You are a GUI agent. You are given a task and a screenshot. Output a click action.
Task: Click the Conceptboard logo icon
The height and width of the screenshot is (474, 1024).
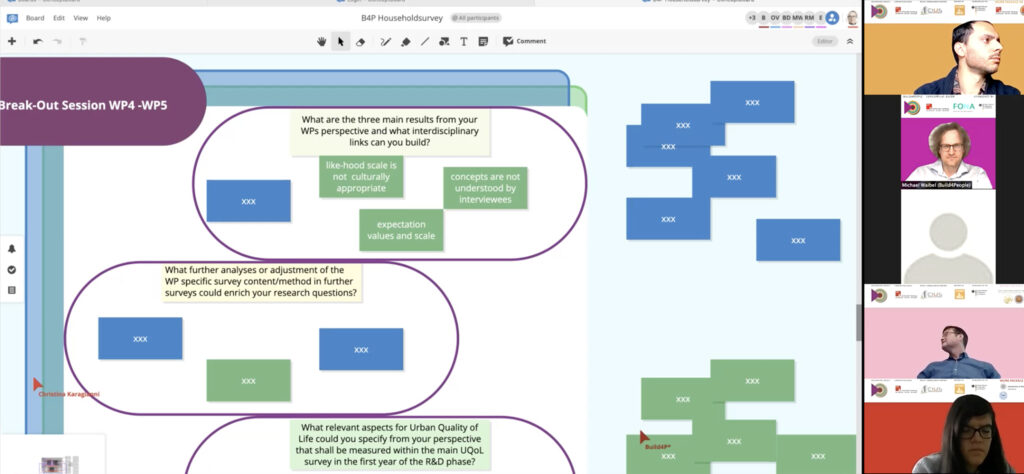(12, 18)
